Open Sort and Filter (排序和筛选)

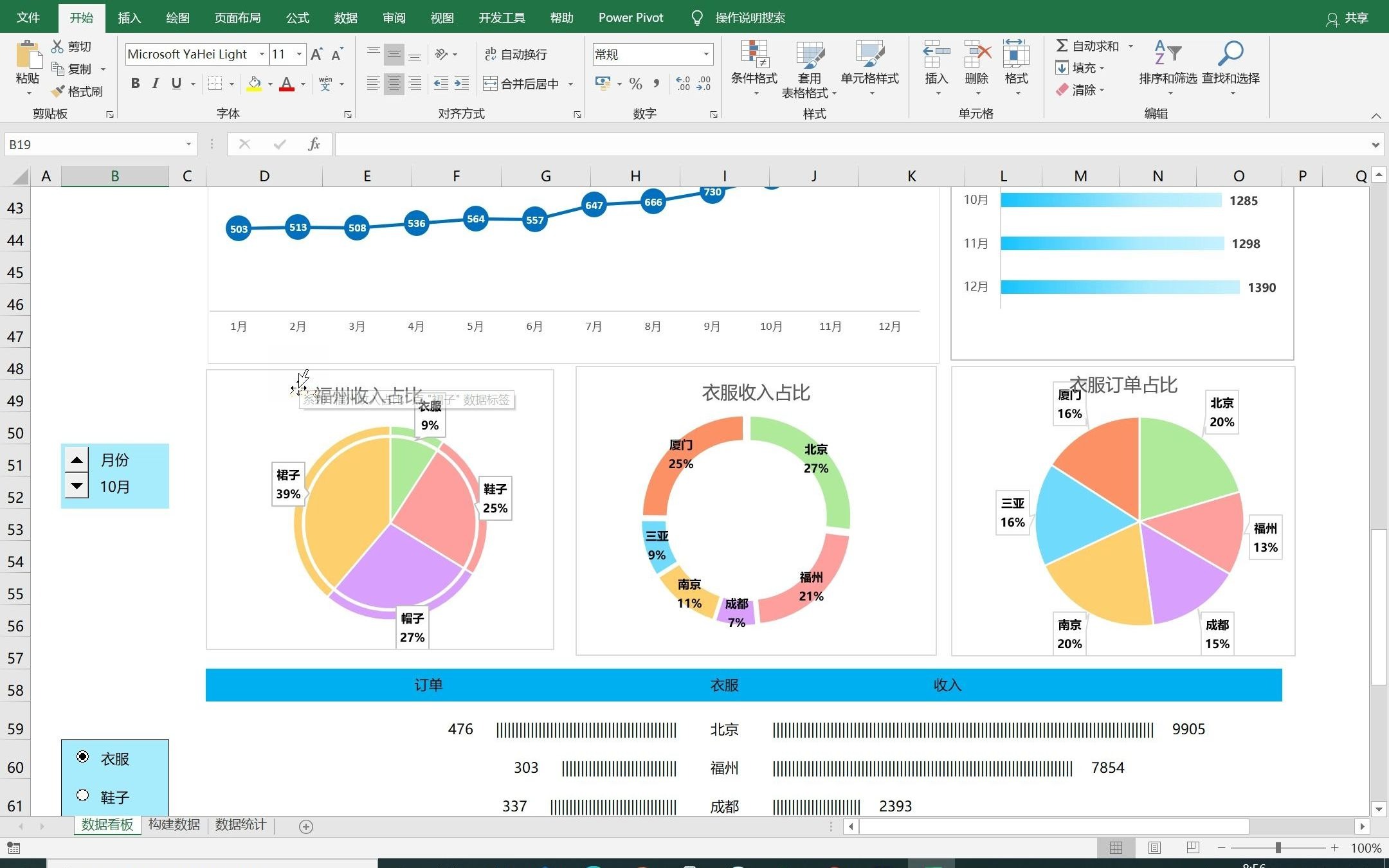pos(1168,68)
